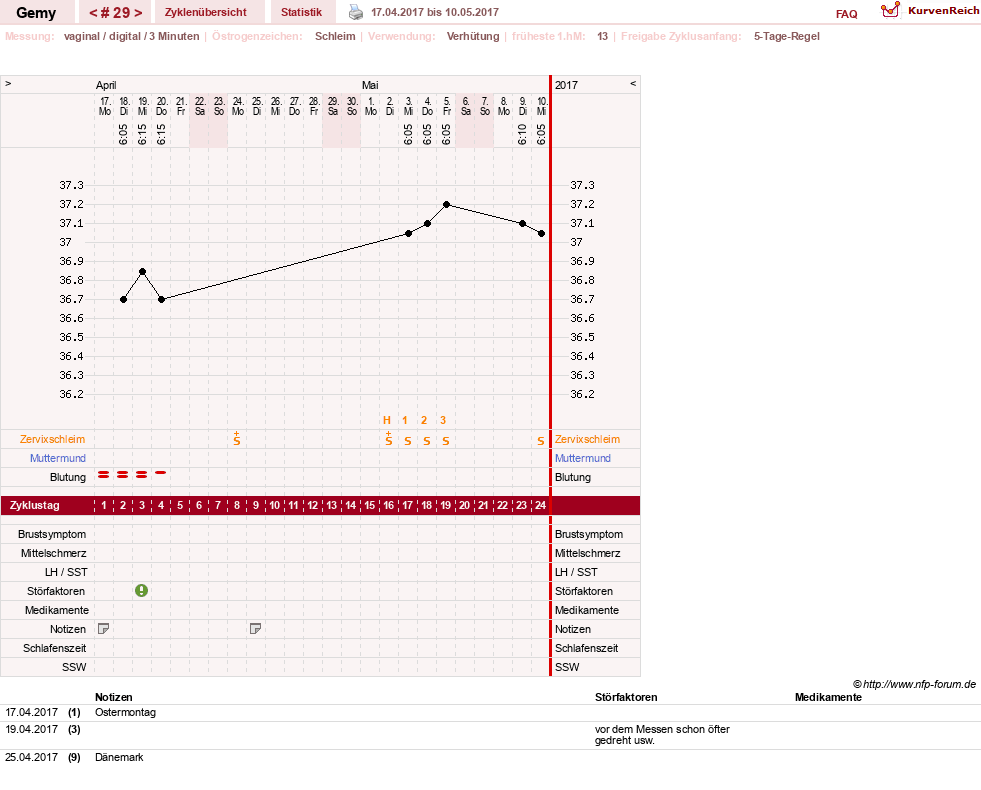Image resolution: width=981 pixels, height=790 pixels.
Task: Open the nfp-forum.de copyright link
Action: (915, 684)
